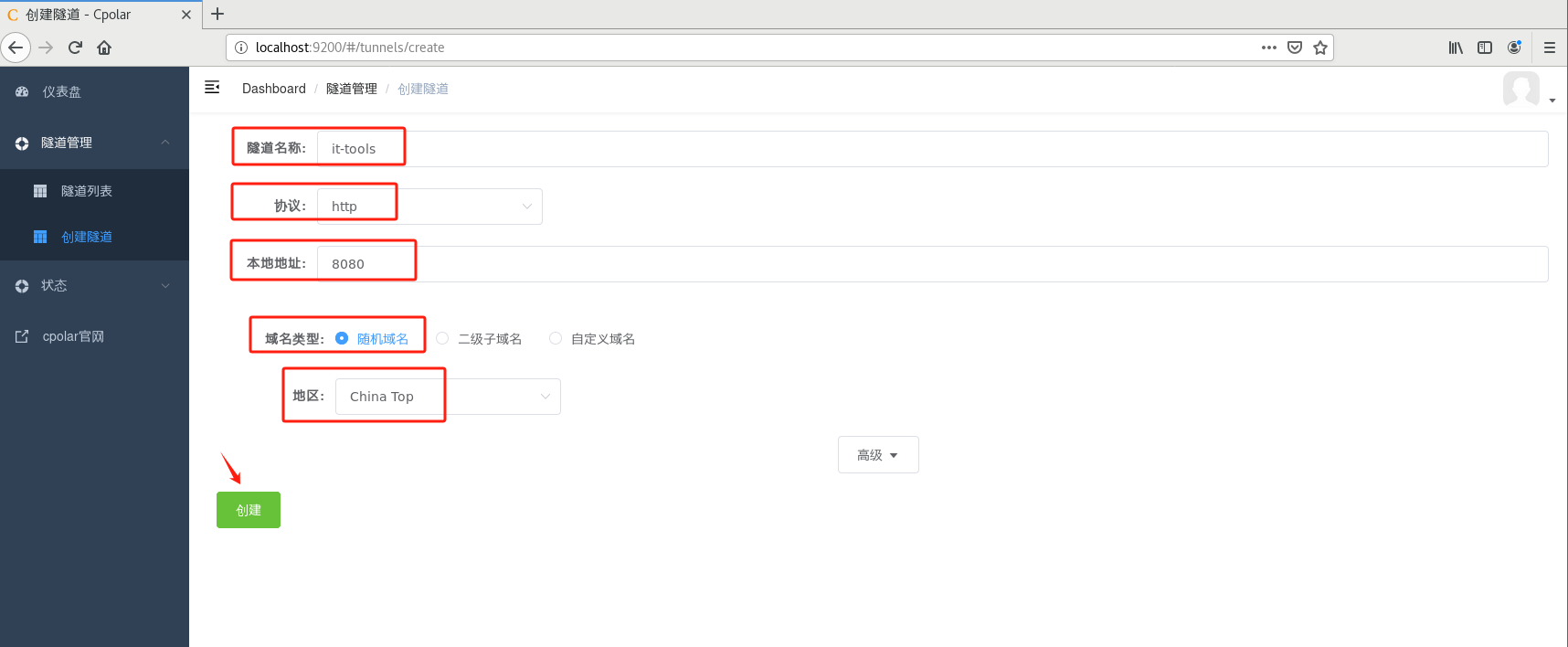Click the browser back arrow button

point(16,48)
